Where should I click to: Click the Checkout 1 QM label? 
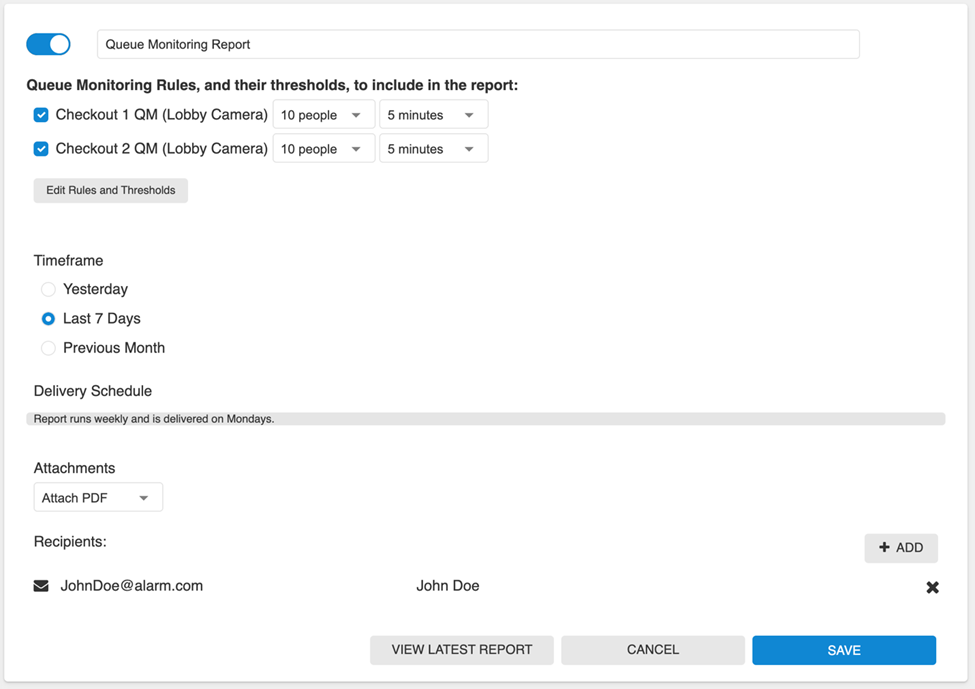[x=162, y=115]
